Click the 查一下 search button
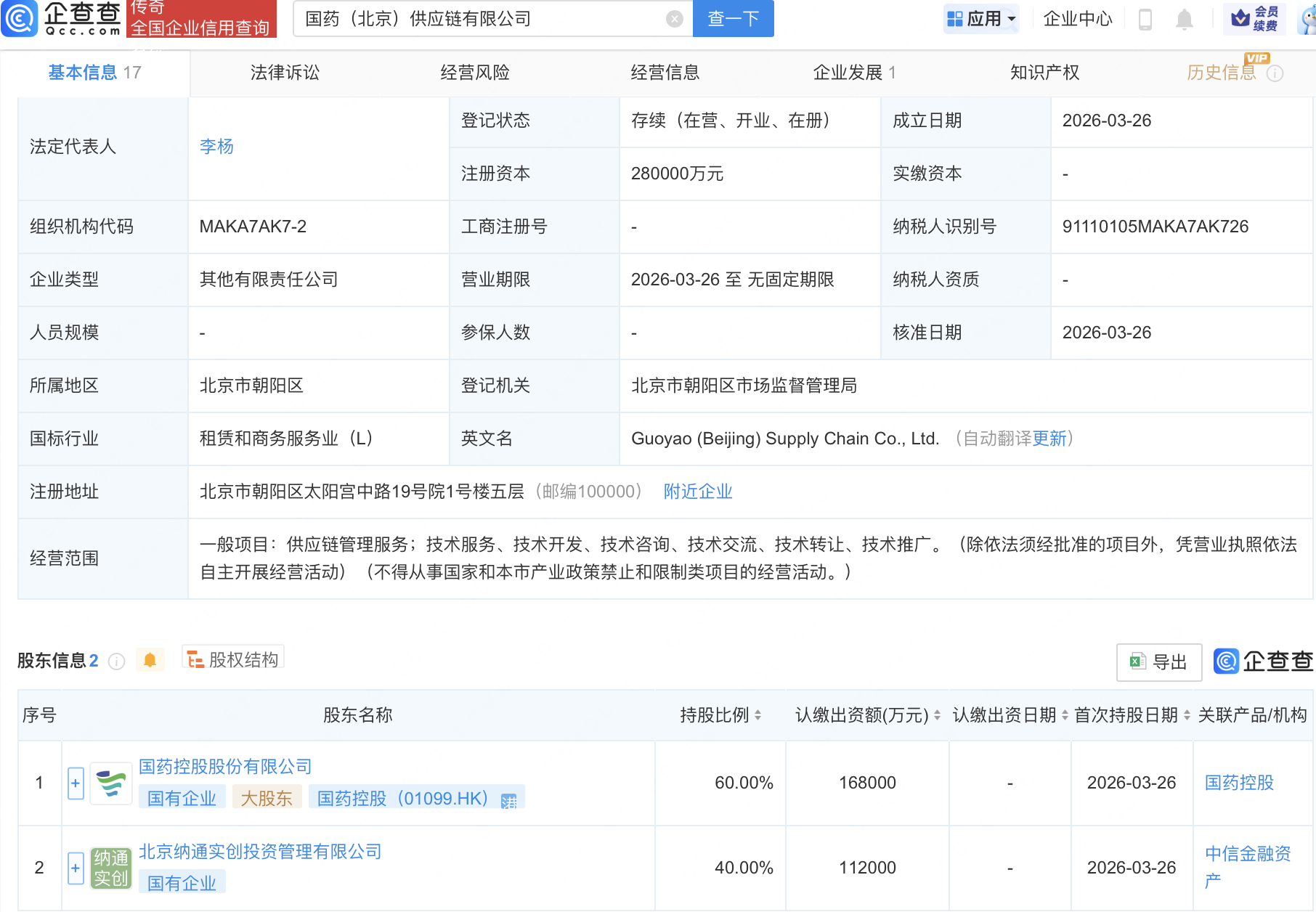 [732, 19]
